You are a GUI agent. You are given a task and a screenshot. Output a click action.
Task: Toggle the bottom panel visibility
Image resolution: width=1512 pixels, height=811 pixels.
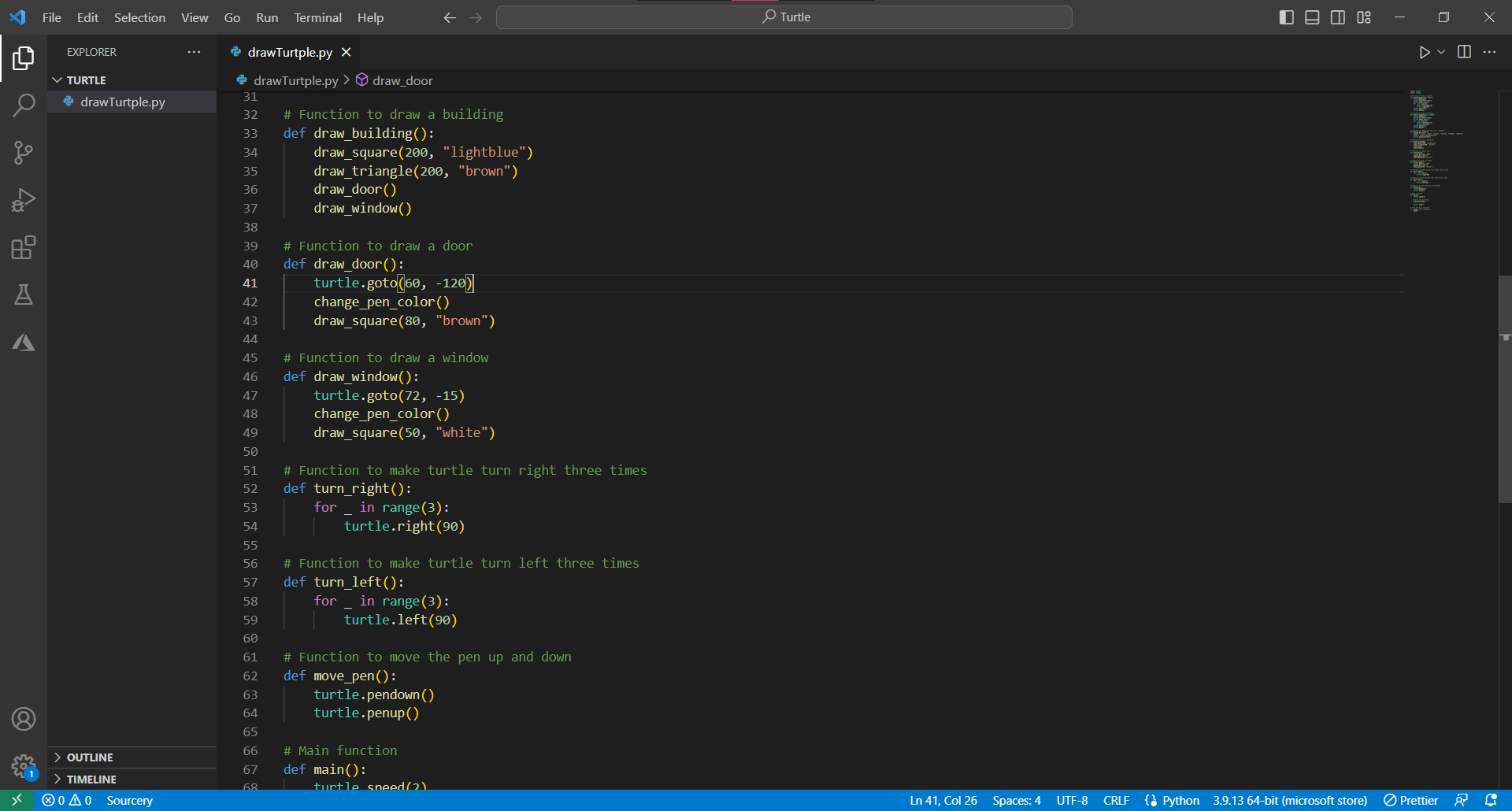pyautogui.click(x=1312, y=17)
